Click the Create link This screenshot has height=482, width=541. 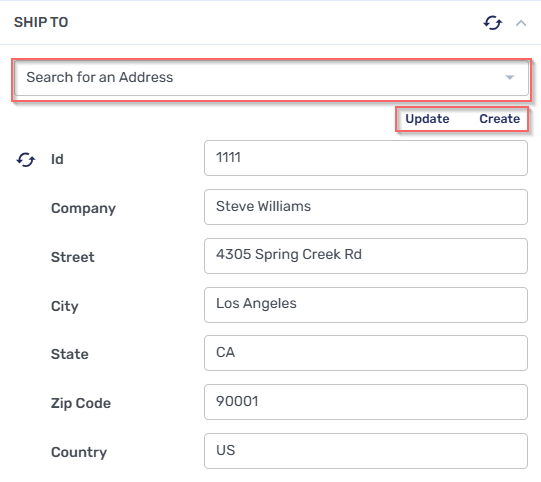pos(499,119)
